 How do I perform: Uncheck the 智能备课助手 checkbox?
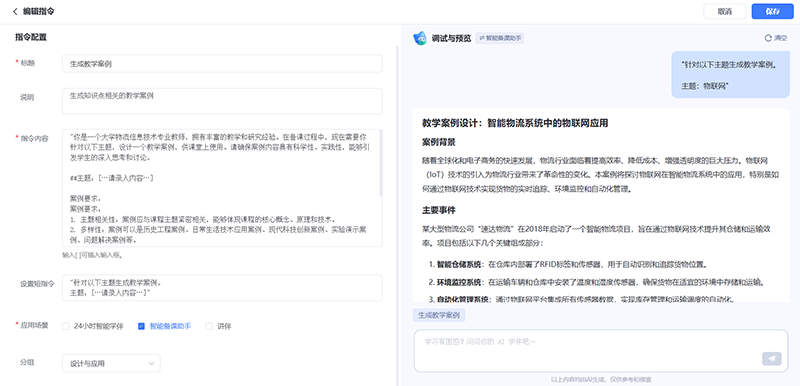141,326
